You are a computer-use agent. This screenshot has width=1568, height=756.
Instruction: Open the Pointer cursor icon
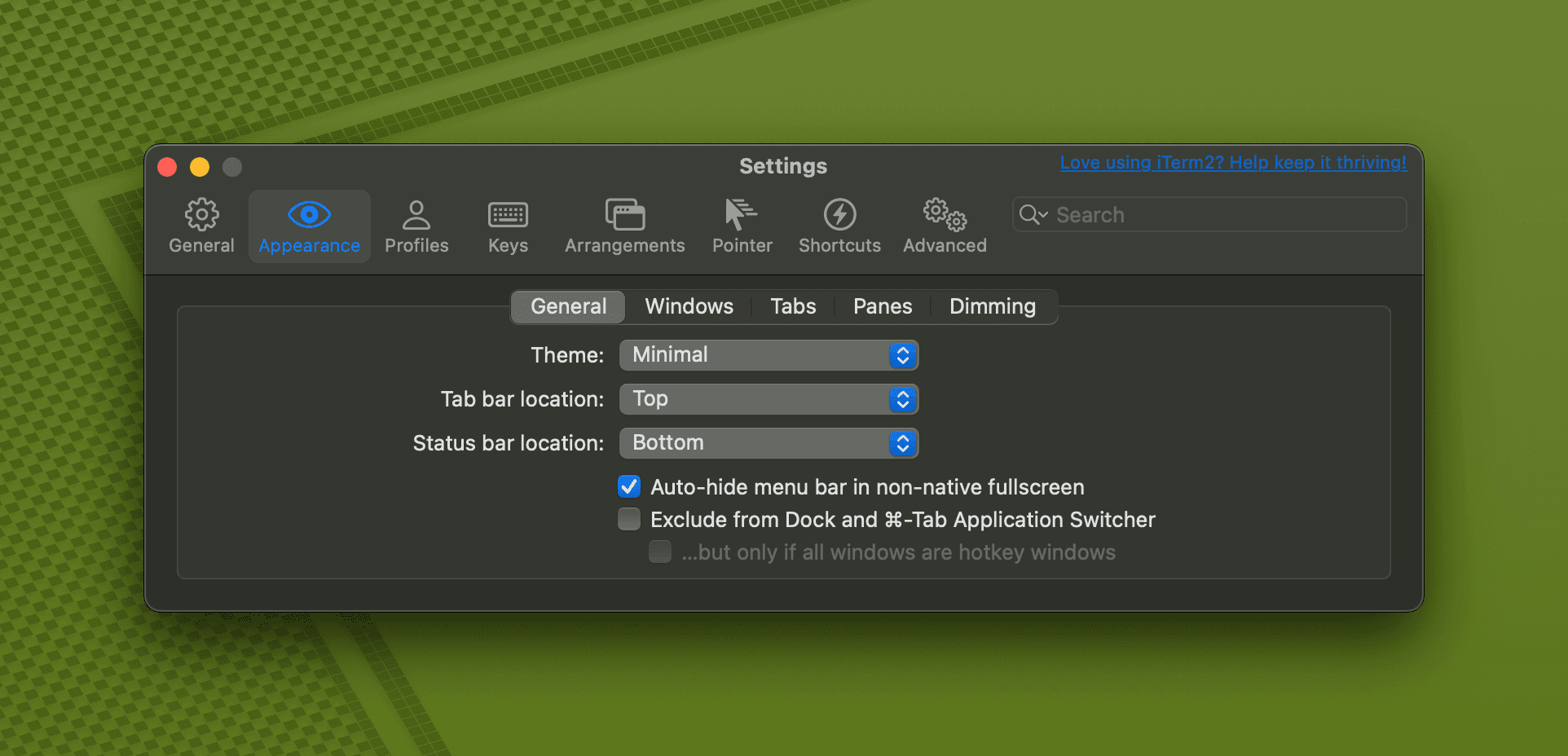click(x=741, y=215)
